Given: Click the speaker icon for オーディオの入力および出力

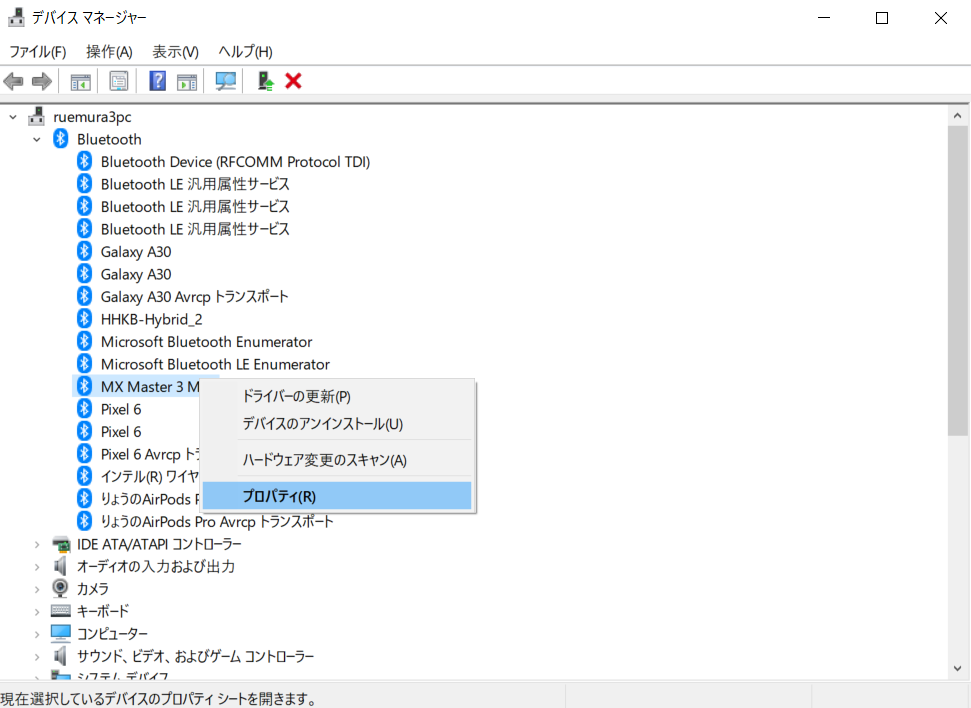Looking at the screenshot, I should coord(61,566).
